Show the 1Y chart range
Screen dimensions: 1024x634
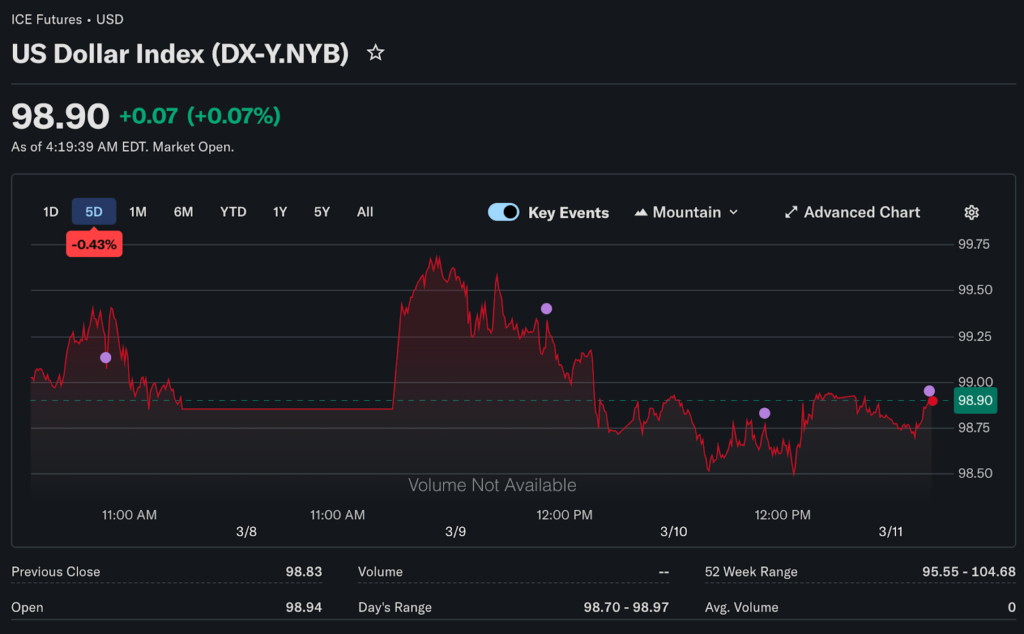click(x=280, y=212)
